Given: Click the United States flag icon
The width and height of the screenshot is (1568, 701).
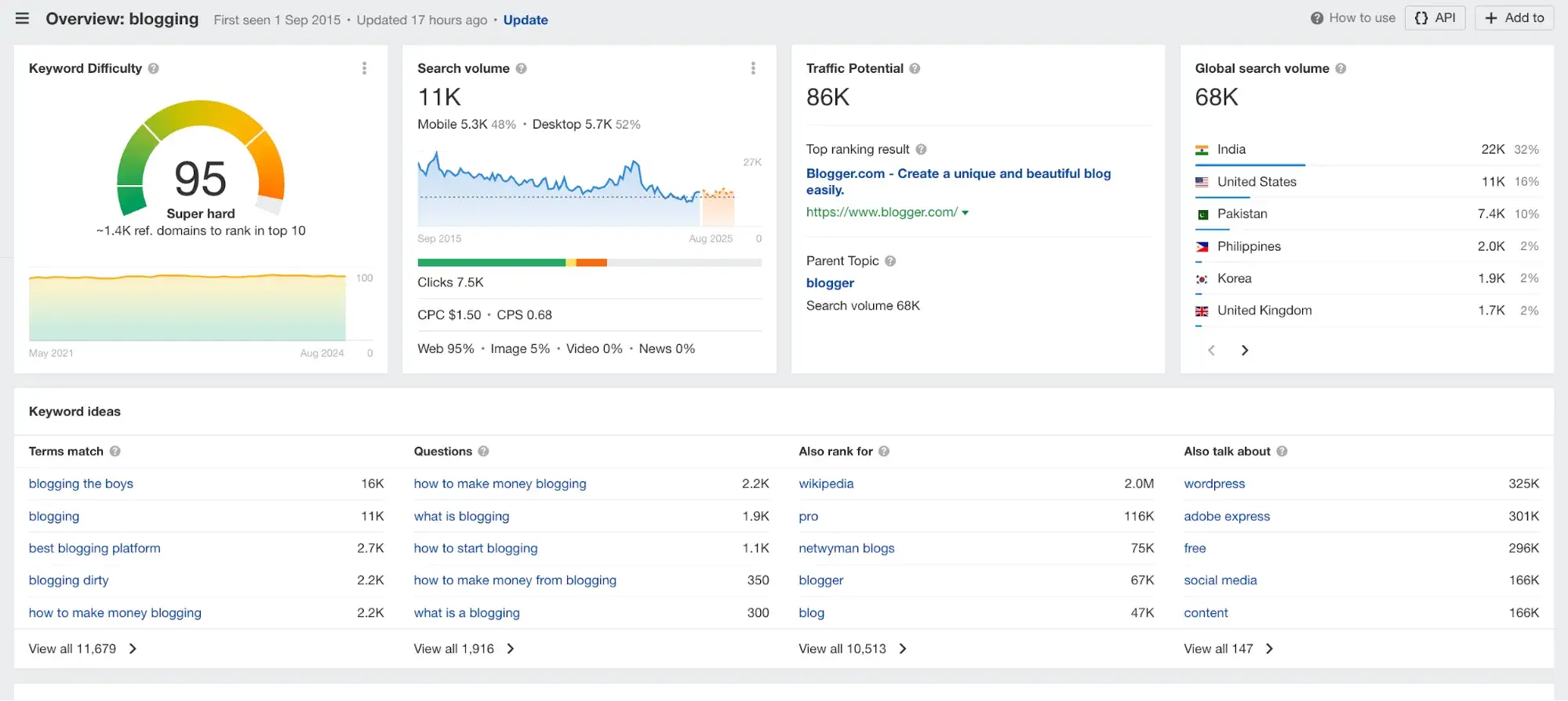Looking at the screenshot, I should [1202, 182].
